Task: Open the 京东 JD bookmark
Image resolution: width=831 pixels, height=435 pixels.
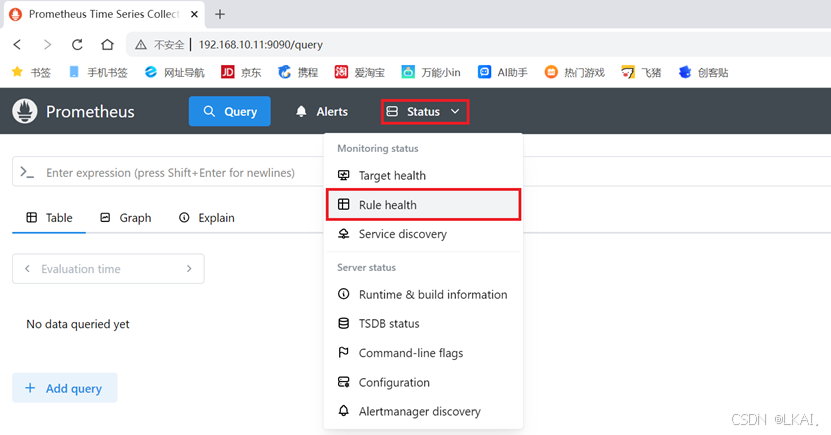Action: pyautogui.click(x=241, y=72)
